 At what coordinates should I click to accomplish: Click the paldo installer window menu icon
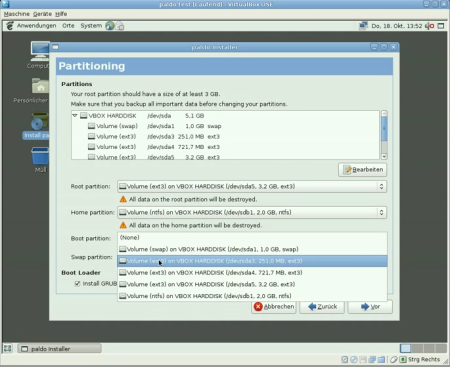(55, 47)
